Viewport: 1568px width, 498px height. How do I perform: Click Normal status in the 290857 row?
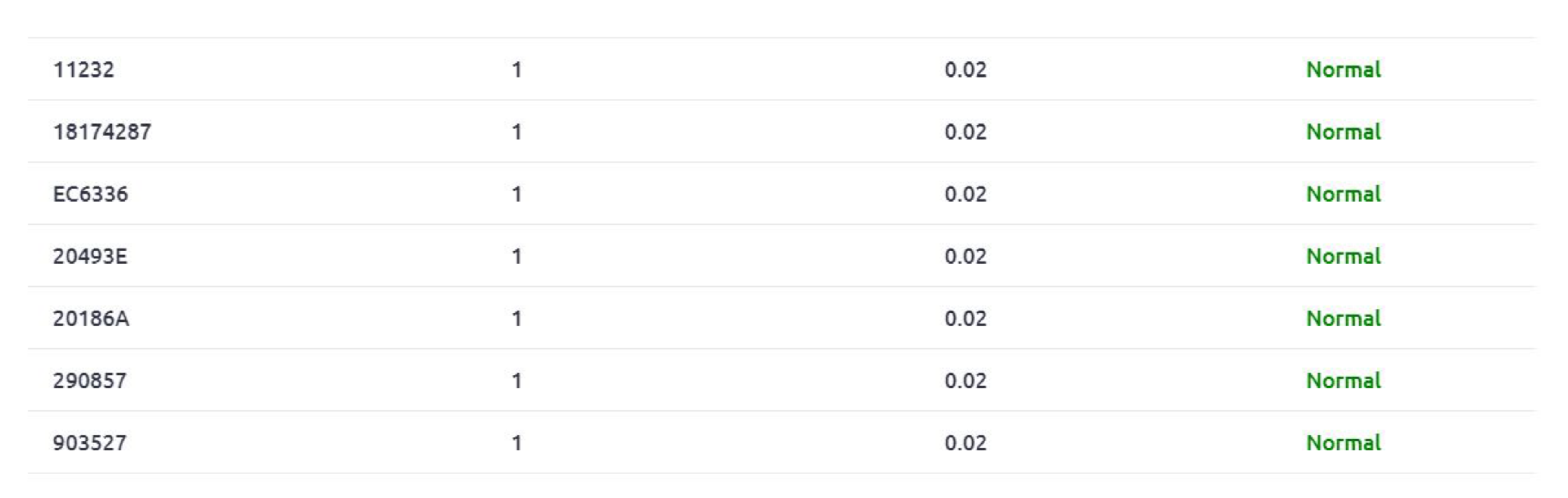coord(1343,381)
